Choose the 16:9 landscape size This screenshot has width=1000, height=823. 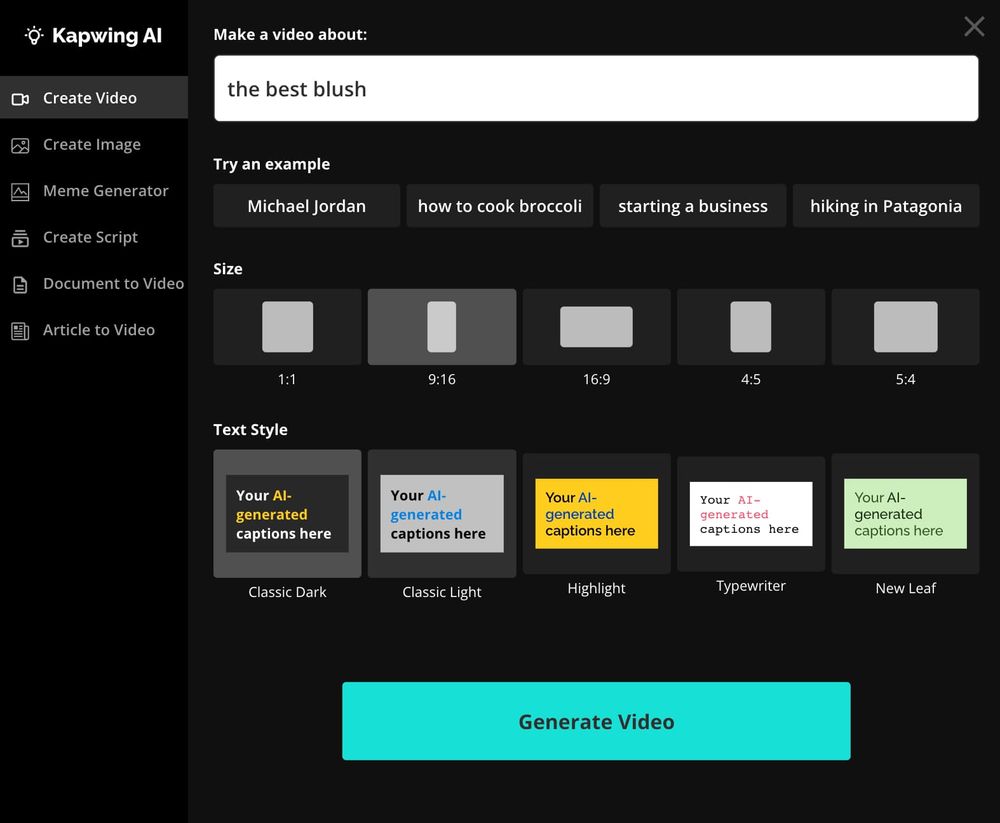[x=596, y=327]
